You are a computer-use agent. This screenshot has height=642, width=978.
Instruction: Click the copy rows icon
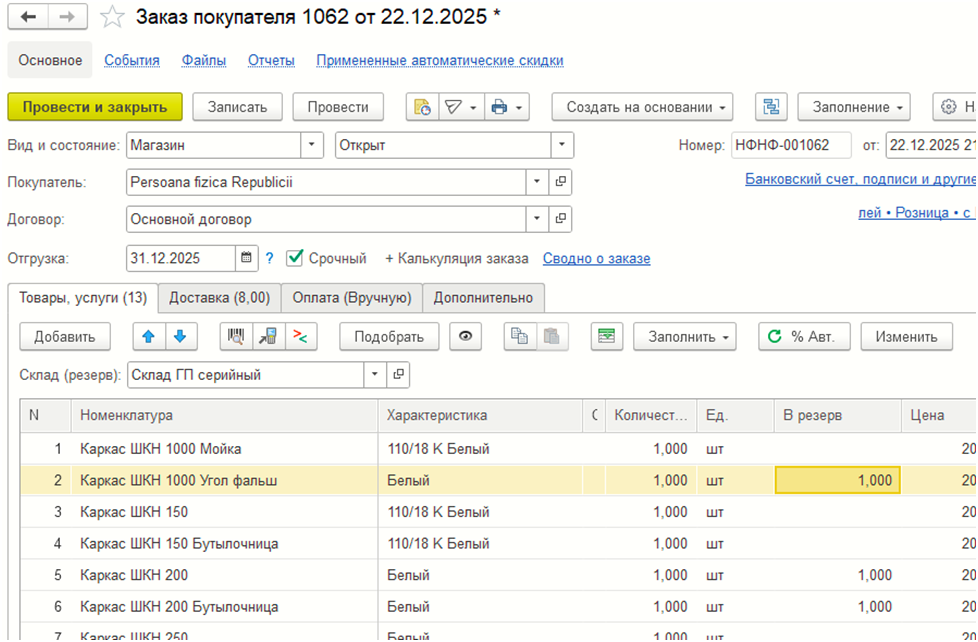[520, 337]
